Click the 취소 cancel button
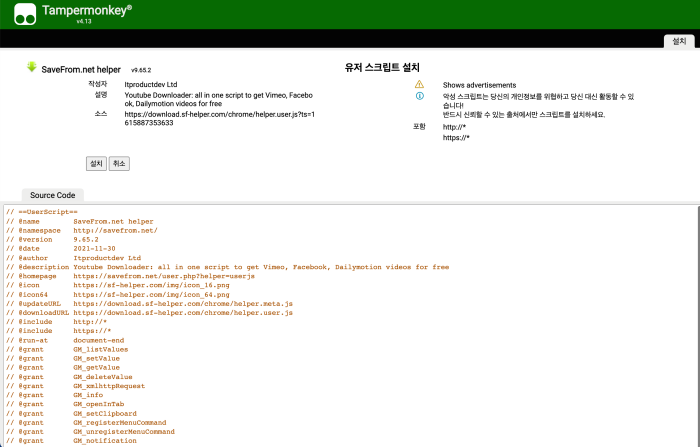This screenshot has width=700, height=447. tap(119, 163)
